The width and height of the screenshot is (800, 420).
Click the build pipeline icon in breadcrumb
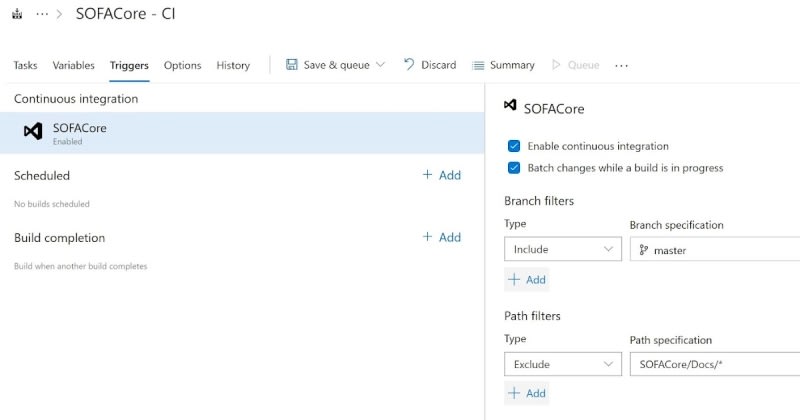point(17,16)
